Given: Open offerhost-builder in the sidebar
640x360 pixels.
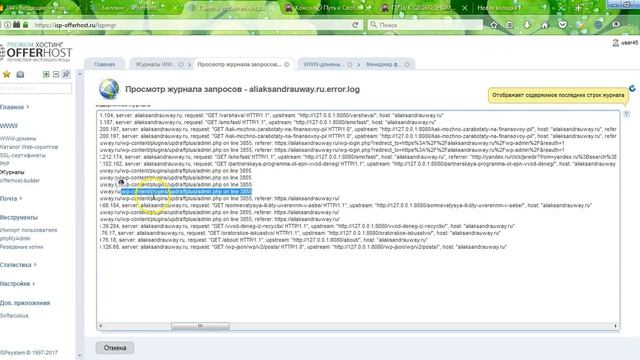Looking at the screenshot, I should (20, 180).
